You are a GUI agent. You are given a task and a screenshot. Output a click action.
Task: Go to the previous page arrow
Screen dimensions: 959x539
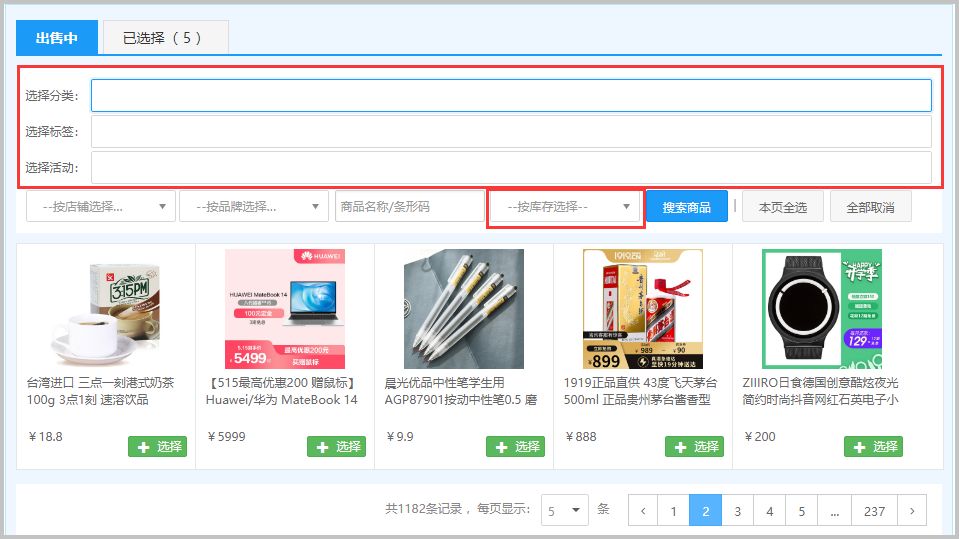pyautogui.click(x=643, y=511)
